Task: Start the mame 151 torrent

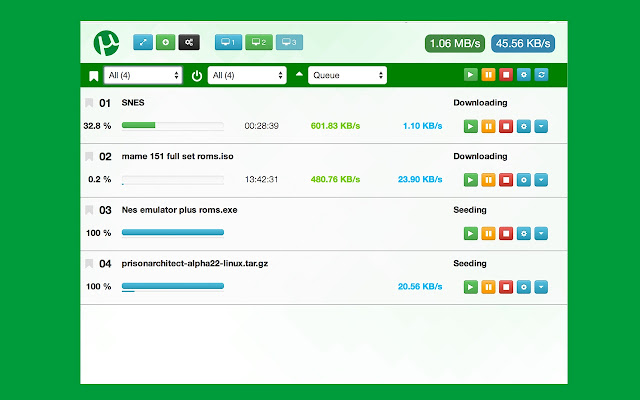Action: (x=471, y=180)
